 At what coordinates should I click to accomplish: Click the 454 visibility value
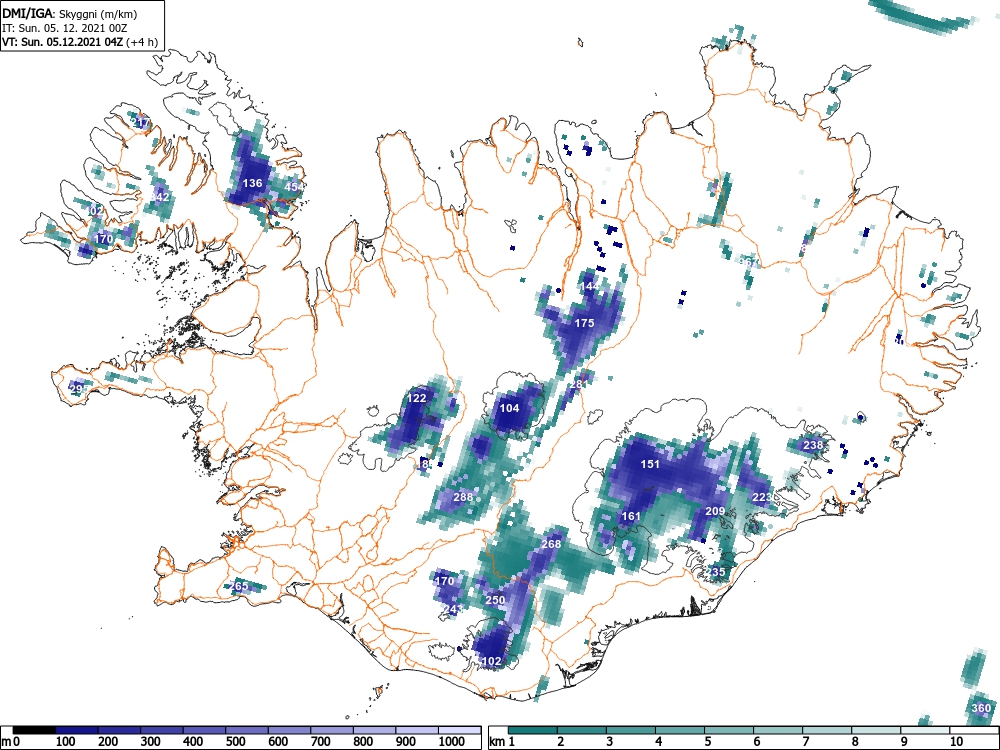(293, 187)
